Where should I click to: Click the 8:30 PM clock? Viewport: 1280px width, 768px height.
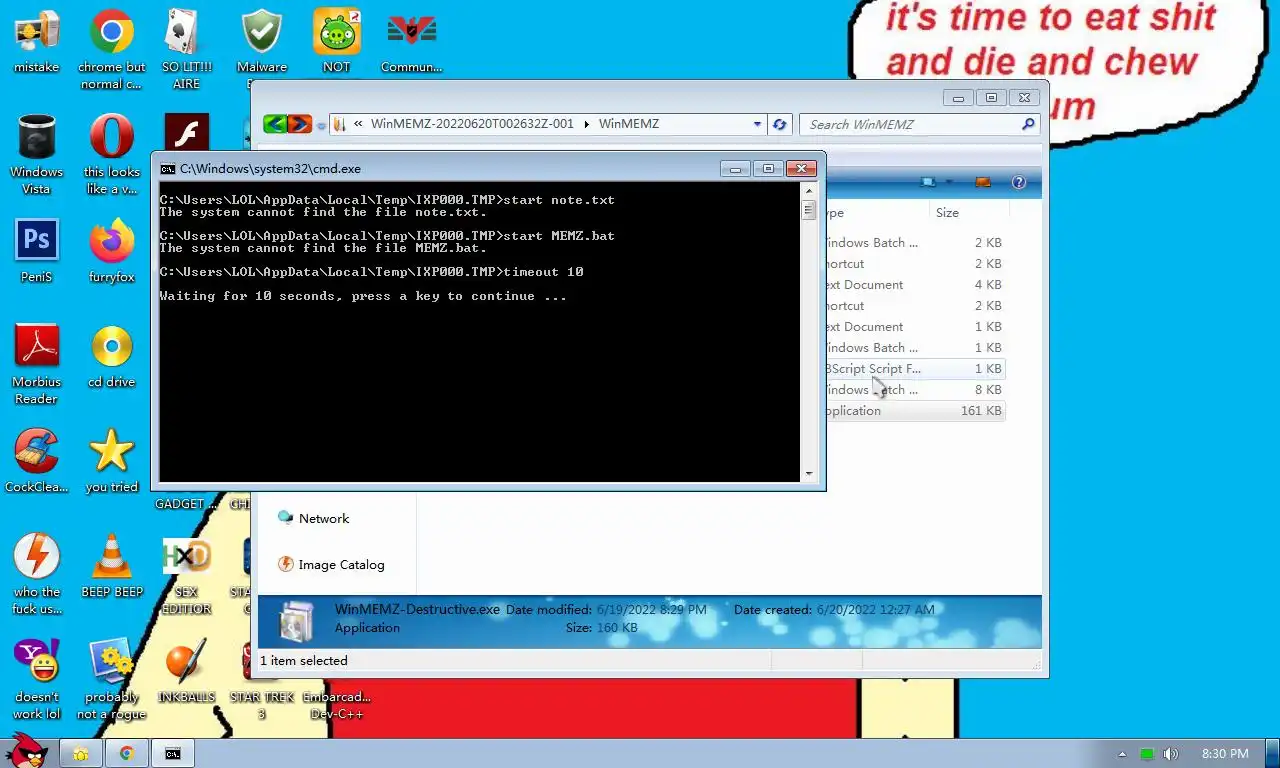click(x=1225, y=754)
